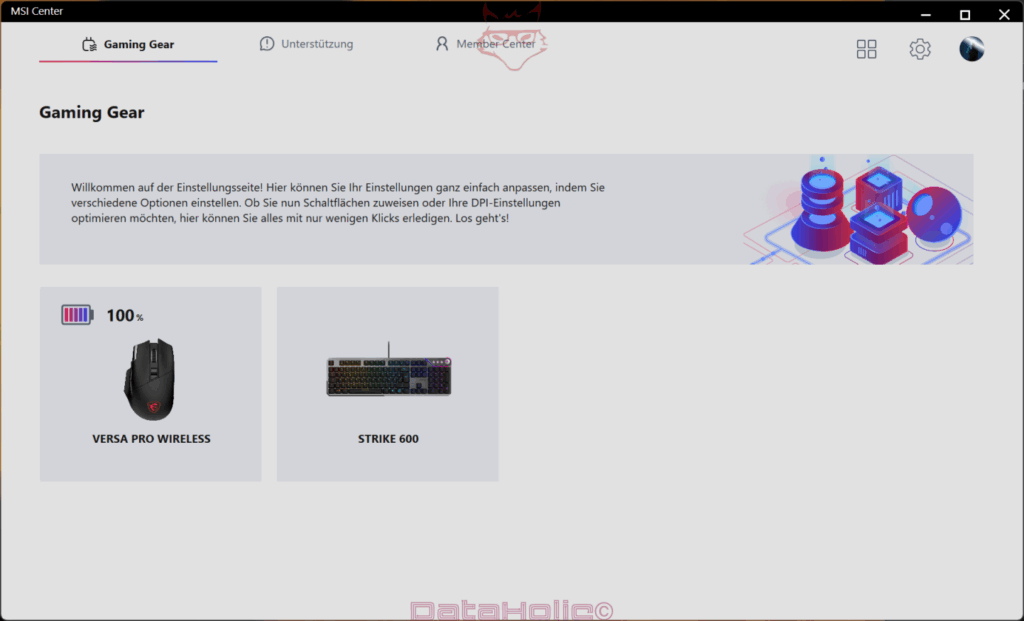Select the VERSA PRO WIRELESS mouse image
The image size is (1024, 621).
coord(150,379)
